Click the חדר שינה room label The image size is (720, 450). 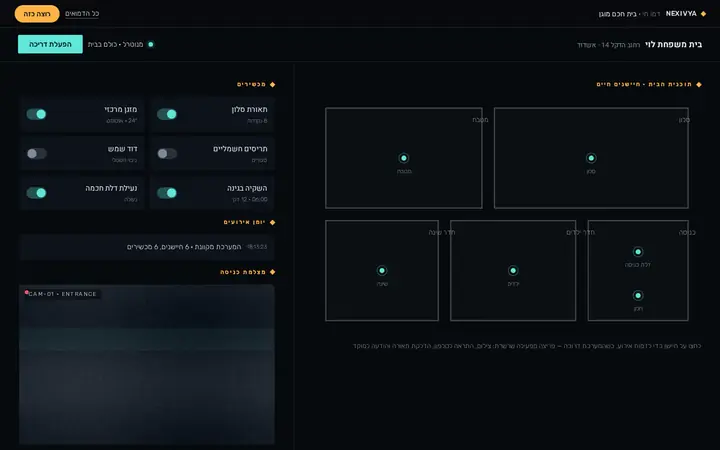[x=442, y=232]
